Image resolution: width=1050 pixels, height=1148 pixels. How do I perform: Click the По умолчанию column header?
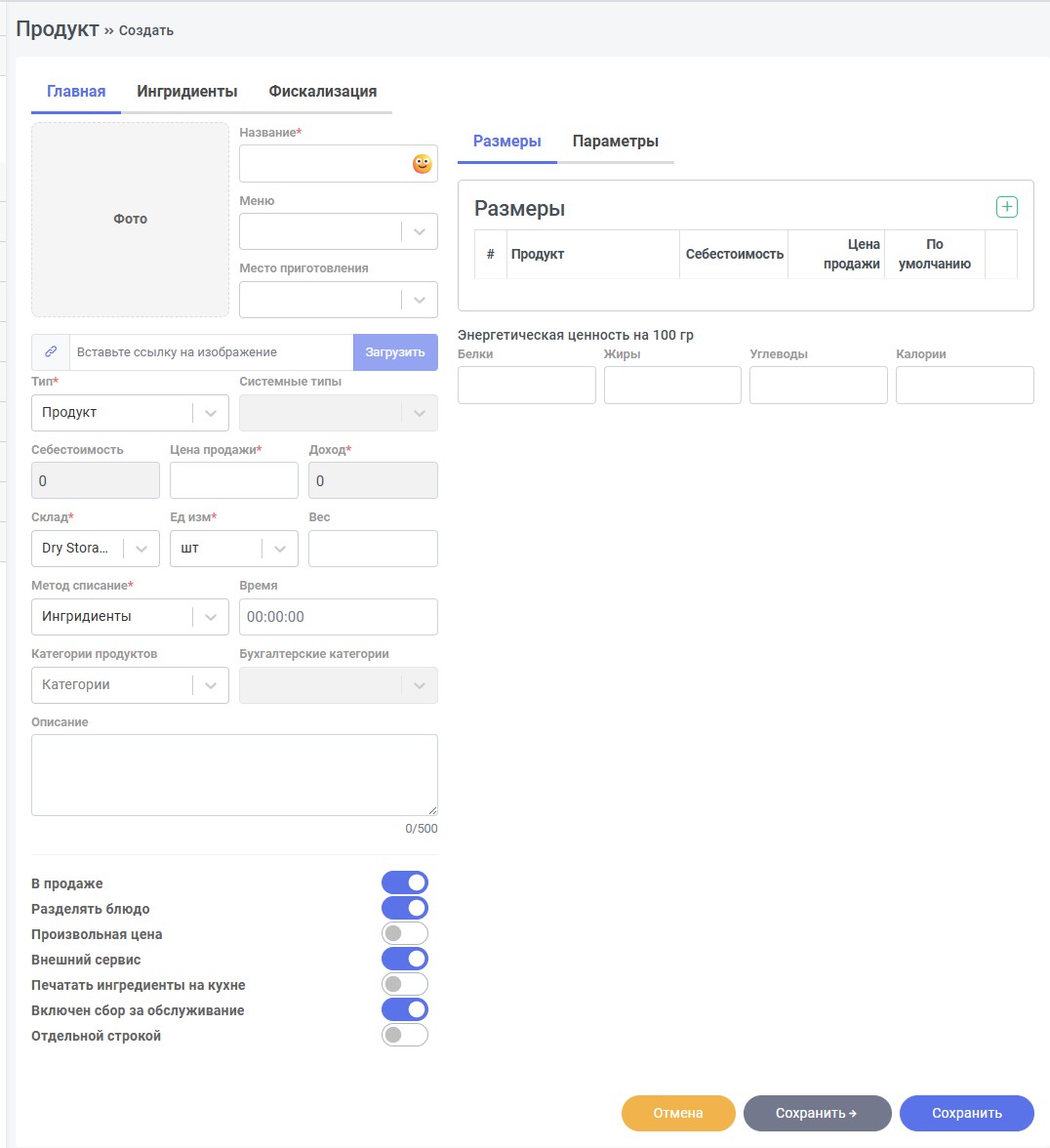[x=935, y=254]
